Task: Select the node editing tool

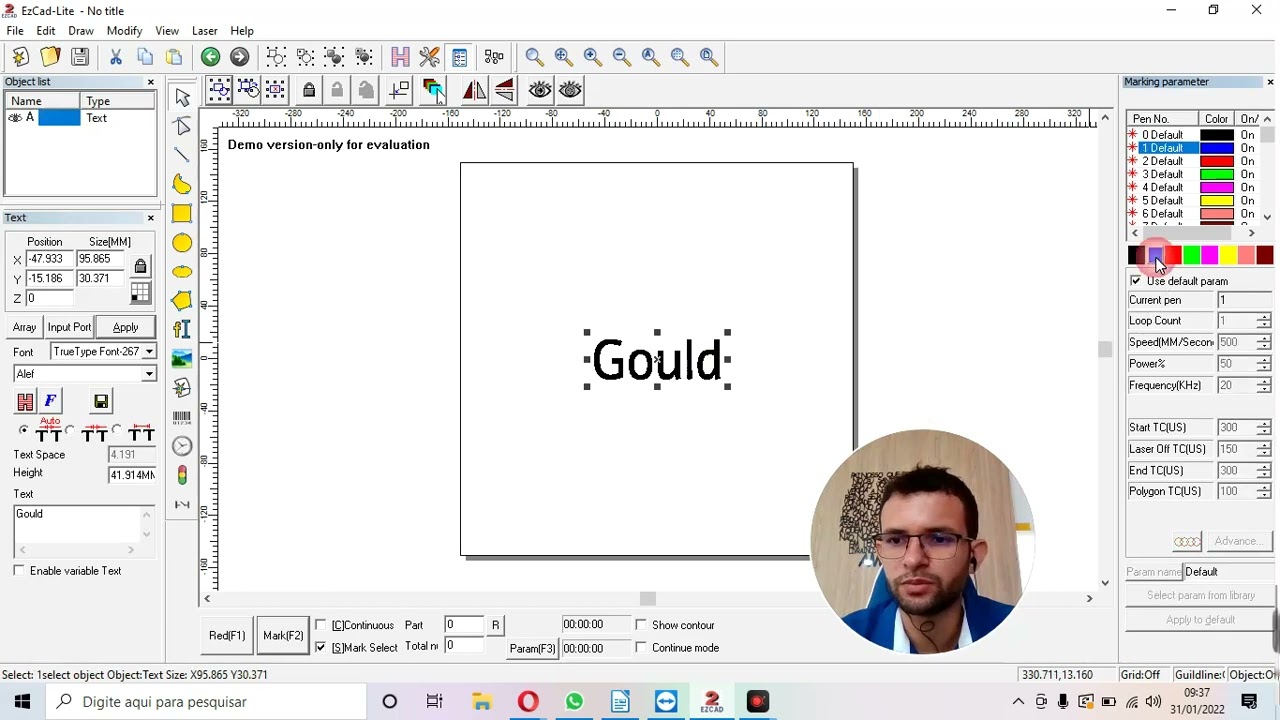Action: [182, 126]
